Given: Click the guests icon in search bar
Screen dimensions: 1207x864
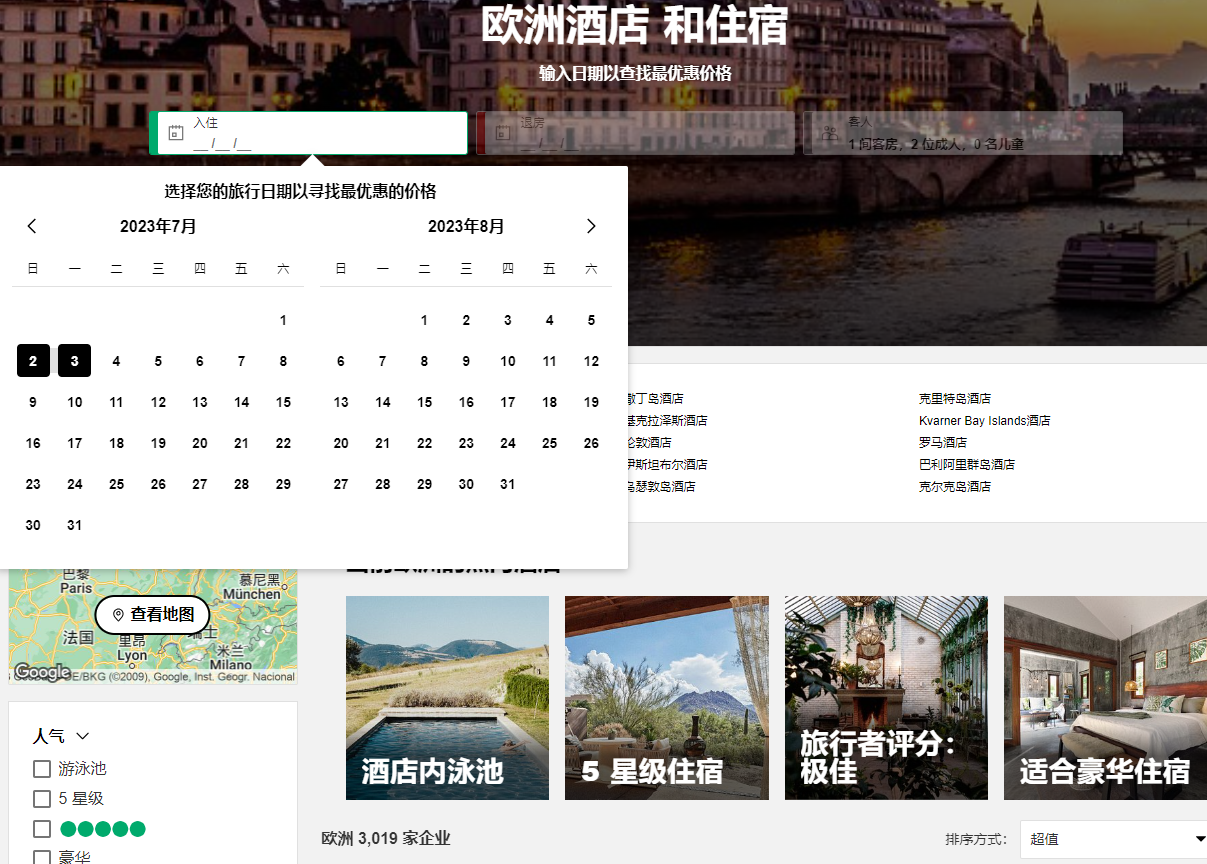Looking at the screenshot, I should [830, 133].
